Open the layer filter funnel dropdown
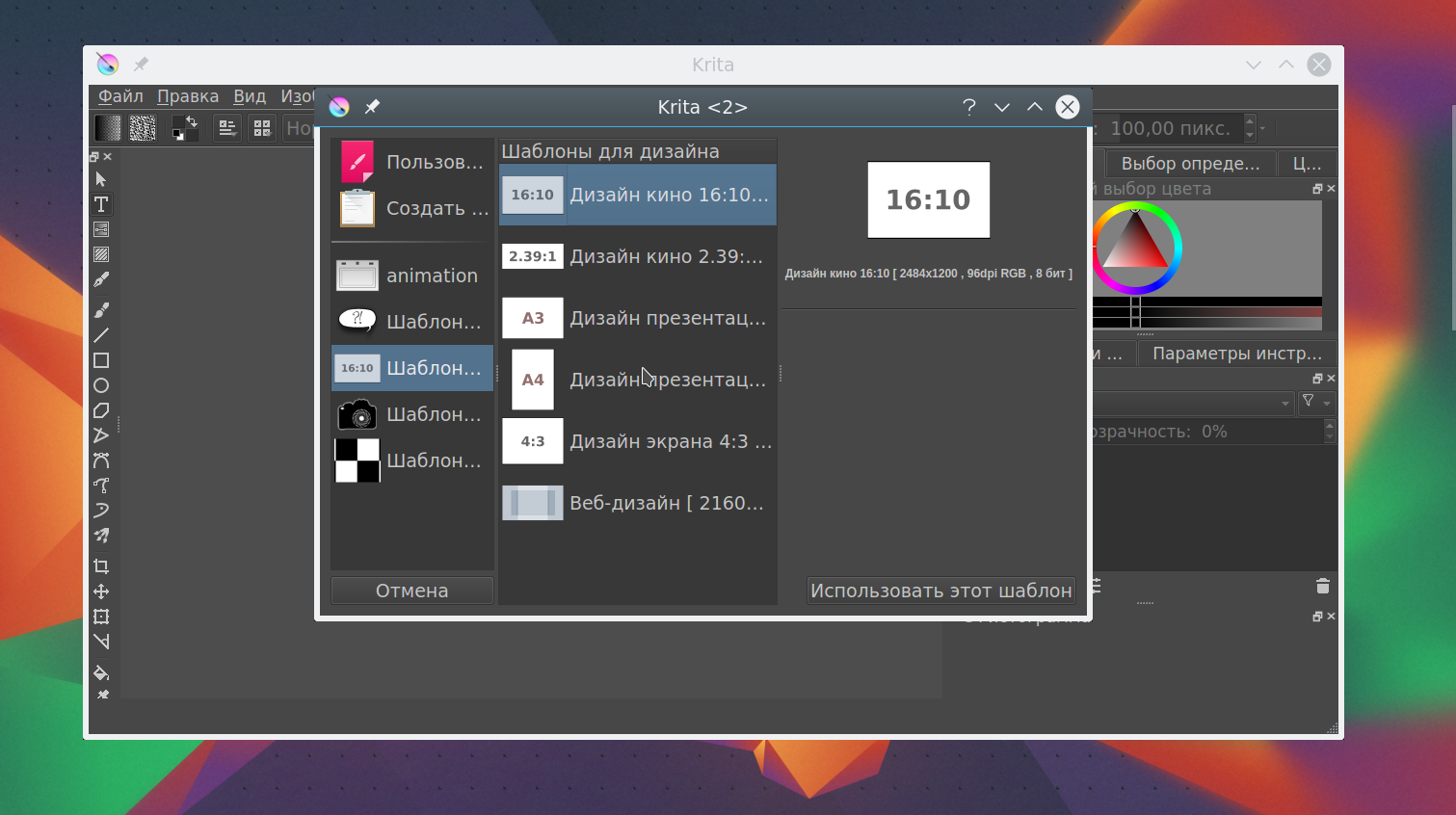The width and height of the screenshot is (1456, 815). click(1315, 402)
